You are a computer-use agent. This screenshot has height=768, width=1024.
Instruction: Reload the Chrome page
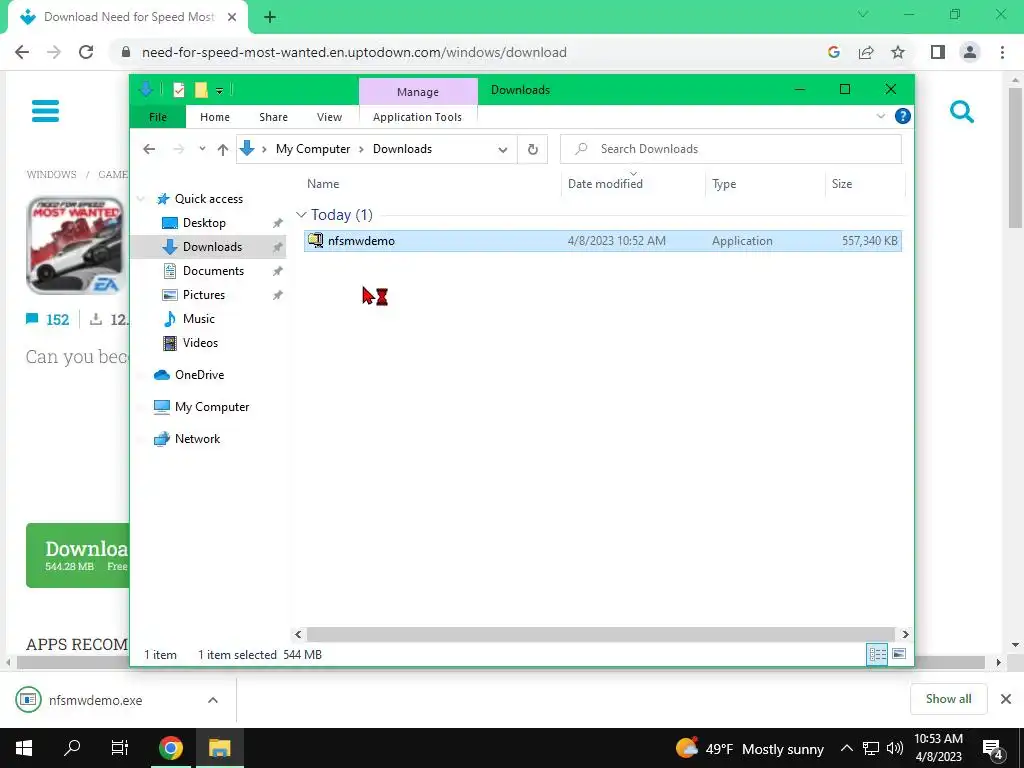pyautogui.click(x=86, y=52)
